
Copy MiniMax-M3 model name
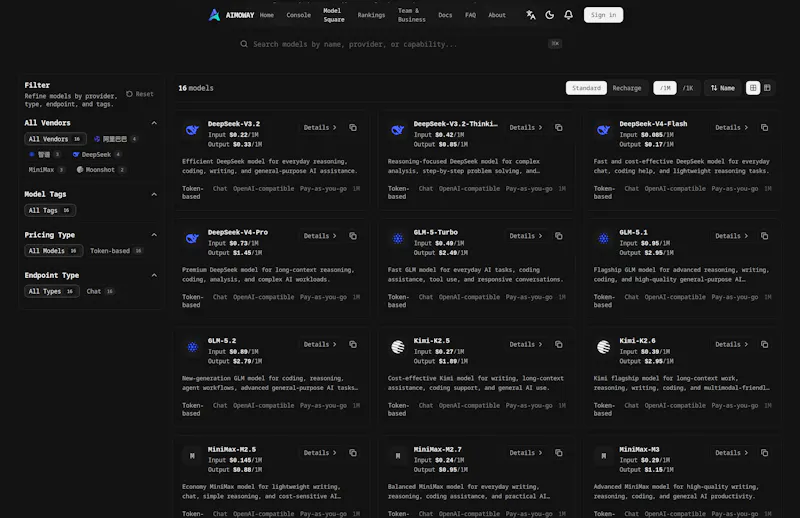tap(764, 453)
